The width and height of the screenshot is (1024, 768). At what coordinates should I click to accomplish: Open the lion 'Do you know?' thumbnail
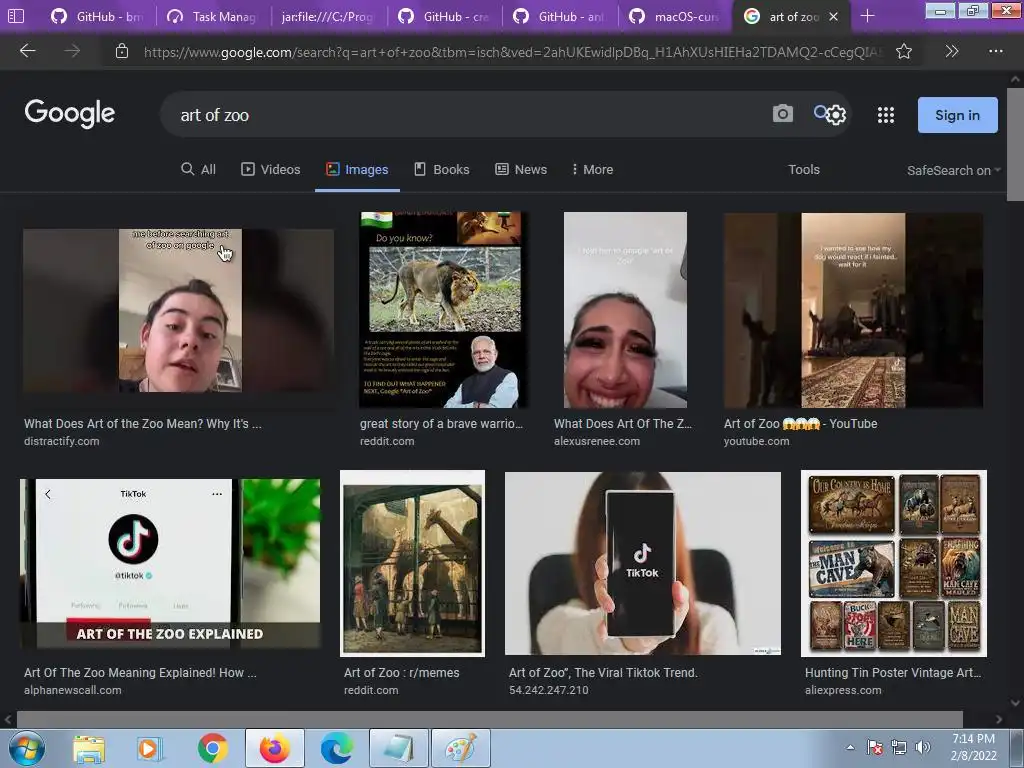tap(441, 310)
